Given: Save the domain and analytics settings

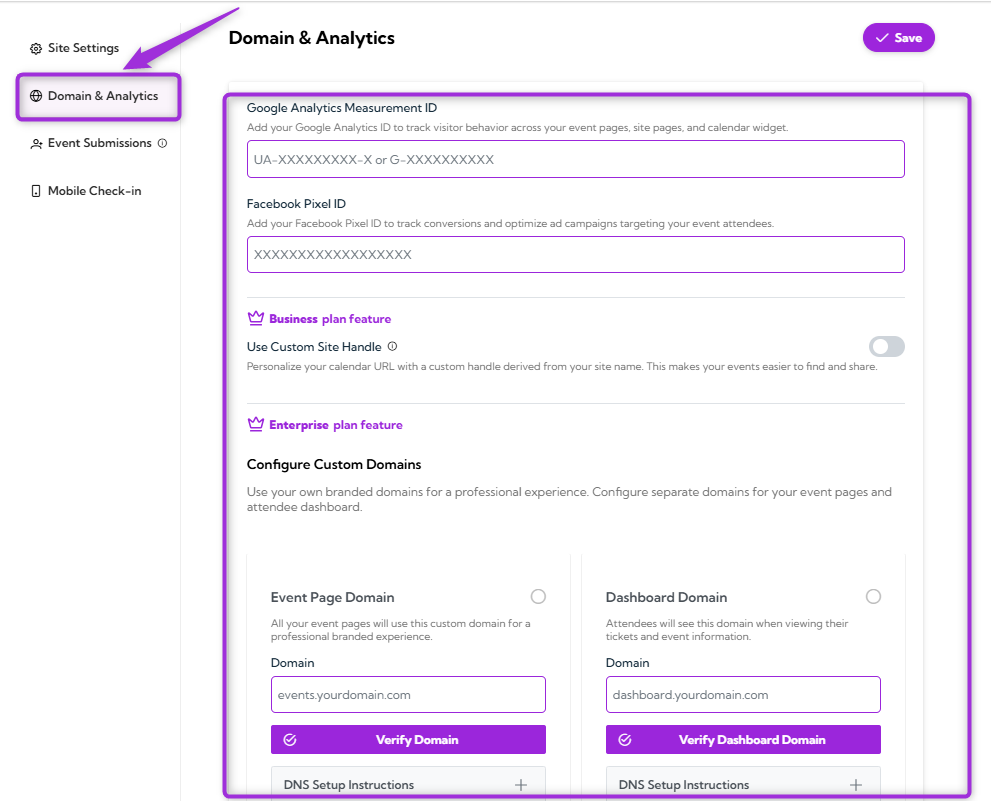Looking at the screenshot, I should coord(898,37).
